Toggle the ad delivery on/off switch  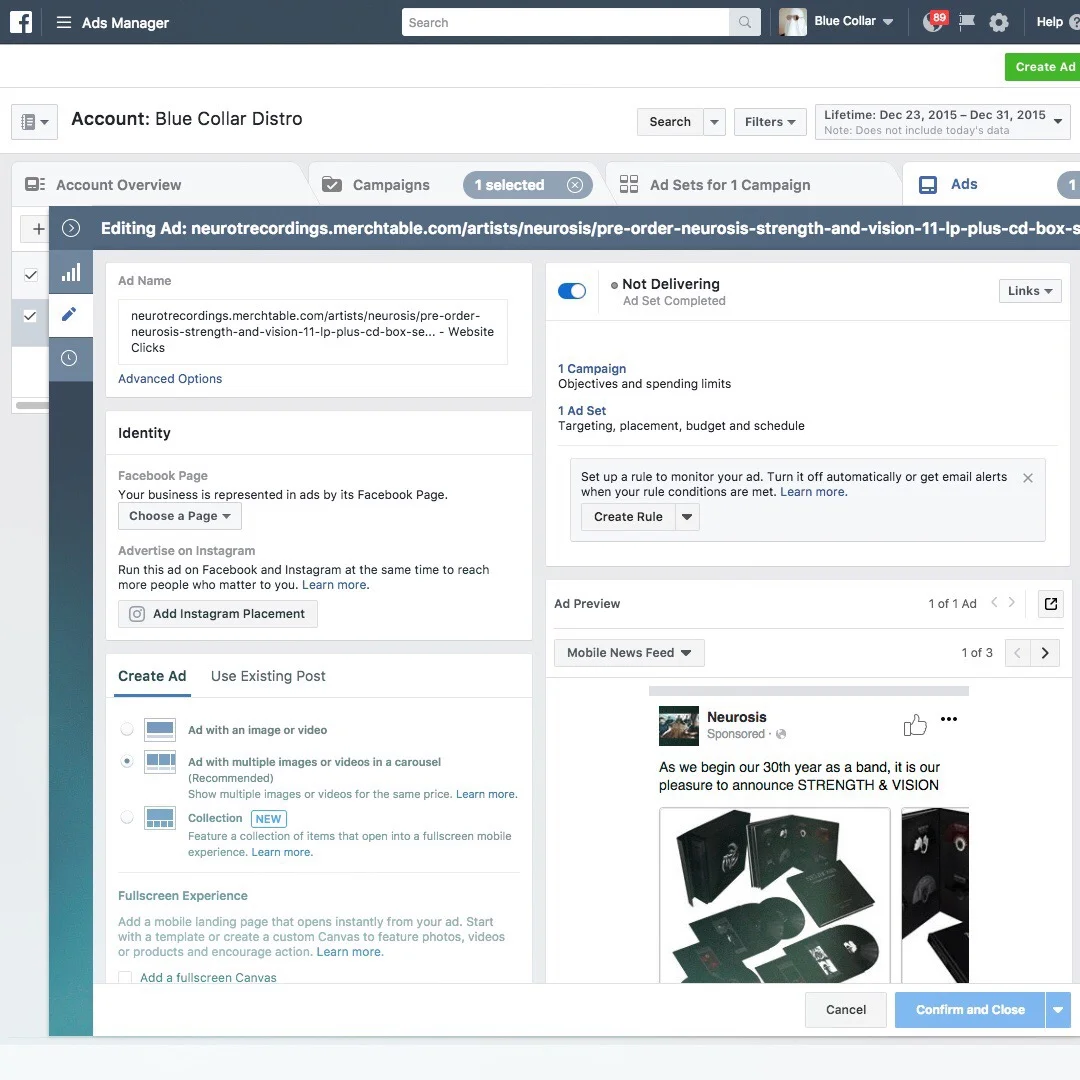click(572, 291)
